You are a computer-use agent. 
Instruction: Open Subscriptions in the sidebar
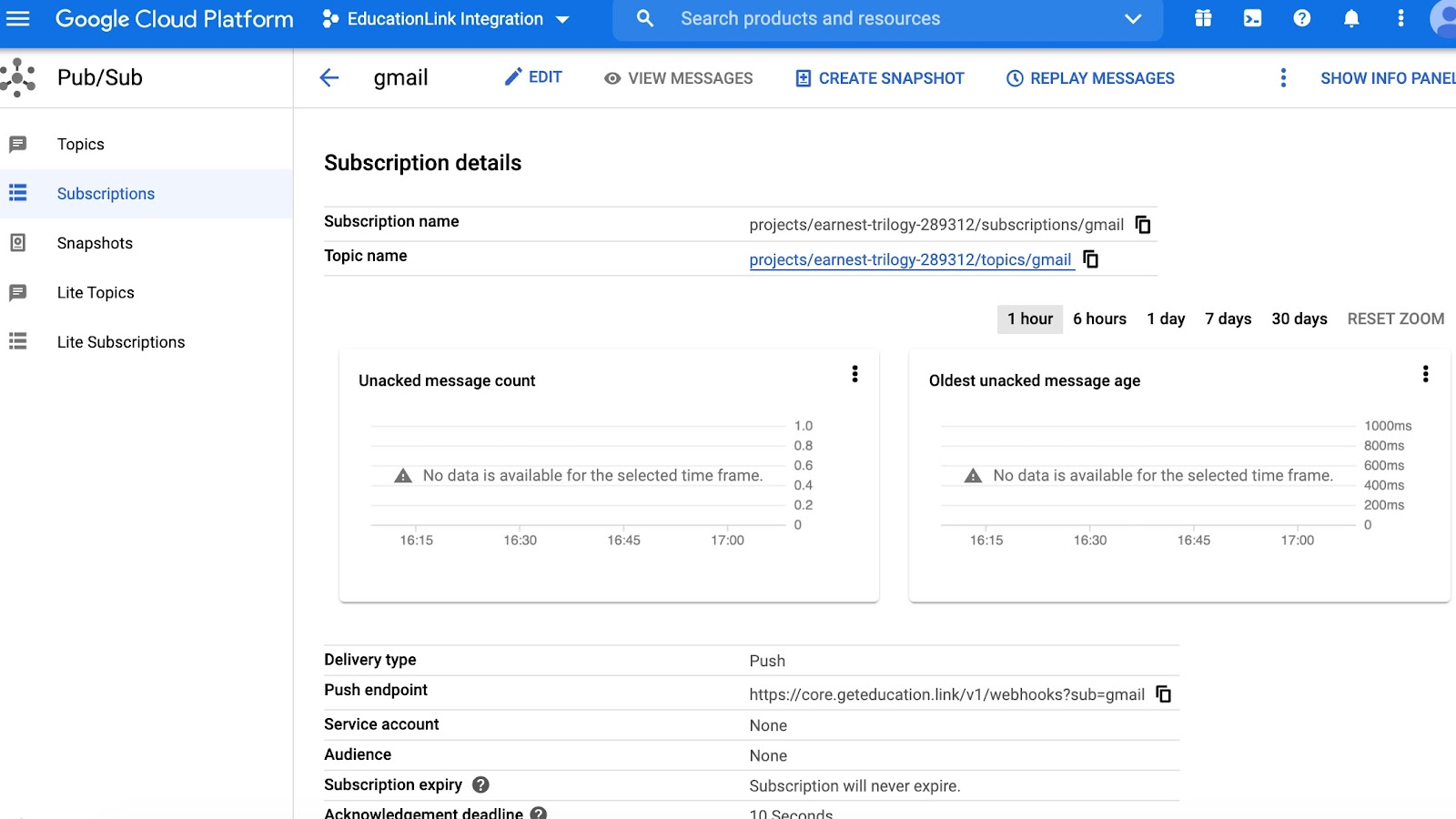tap(147, 194)
